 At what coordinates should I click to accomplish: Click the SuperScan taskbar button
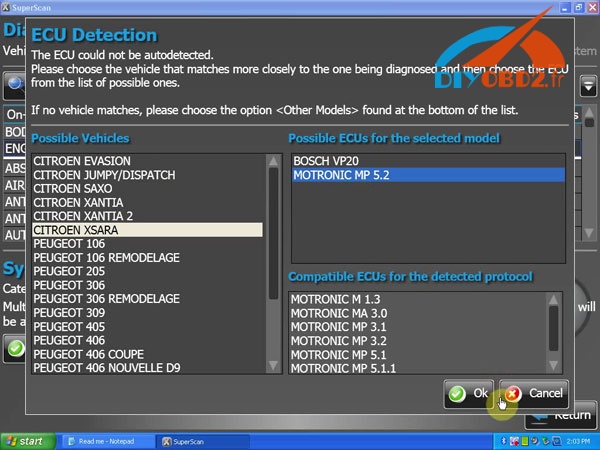coord(203,442)
